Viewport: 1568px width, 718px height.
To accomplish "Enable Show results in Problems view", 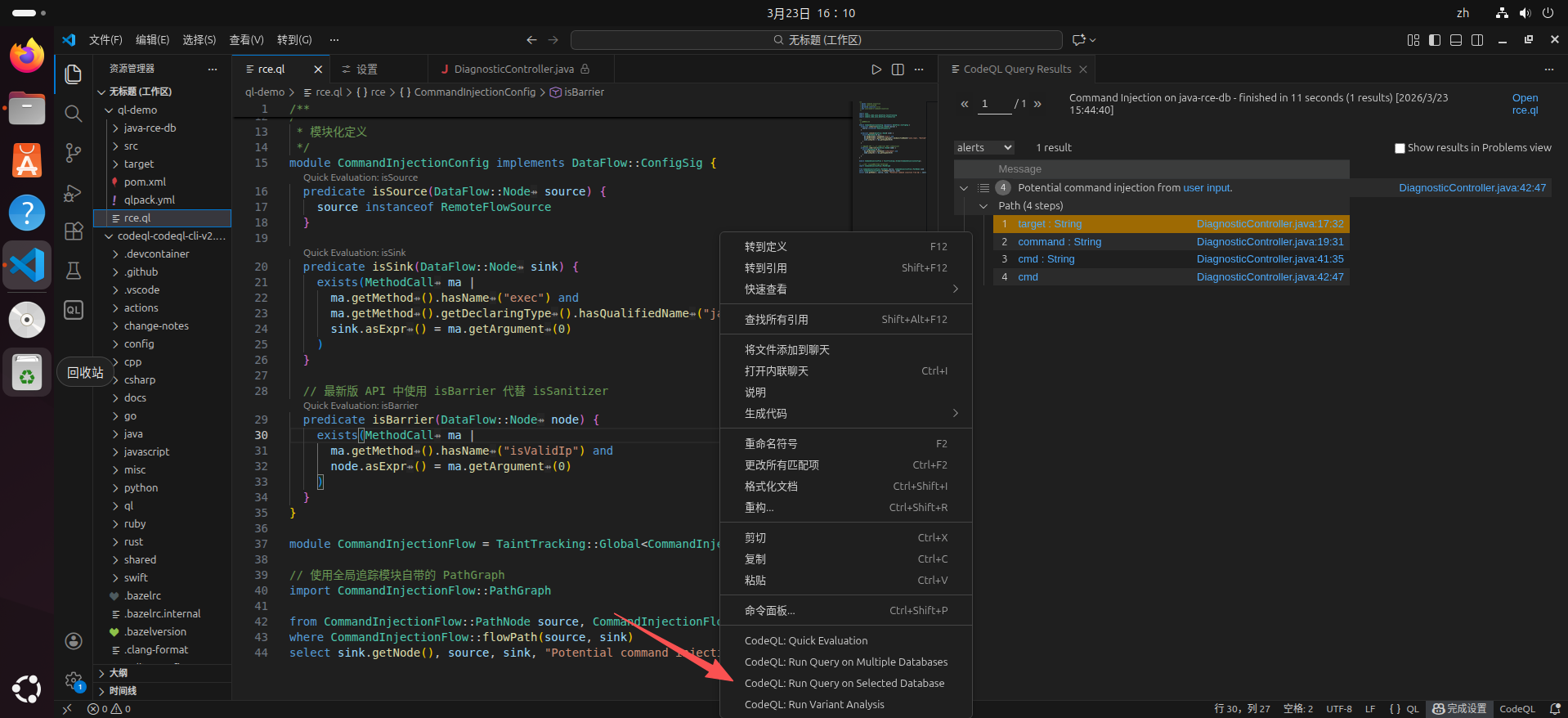I will [x=1400, y=148].
